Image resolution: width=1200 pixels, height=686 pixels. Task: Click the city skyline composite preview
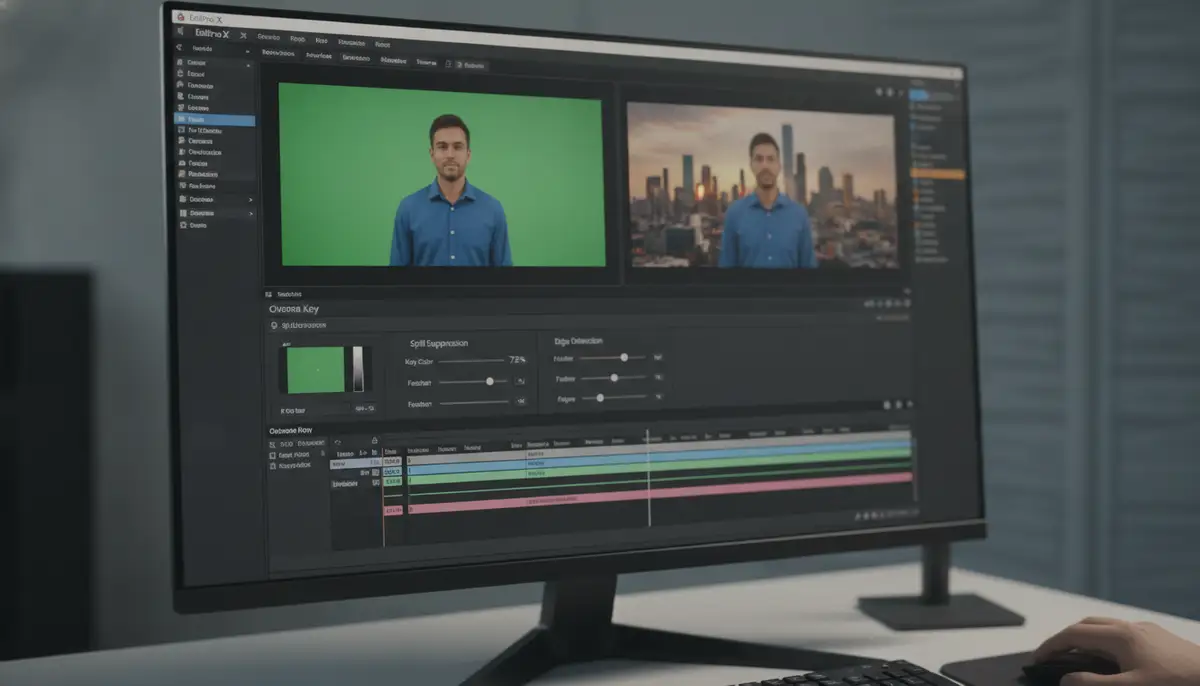[x=762, y=185]
